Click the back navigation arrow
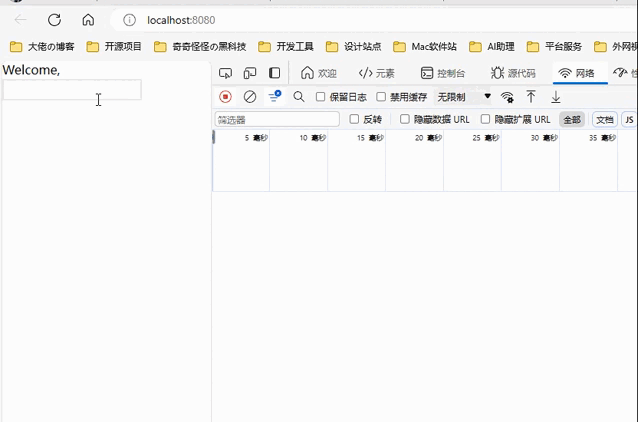638x422 pixels. coord(20,20)
